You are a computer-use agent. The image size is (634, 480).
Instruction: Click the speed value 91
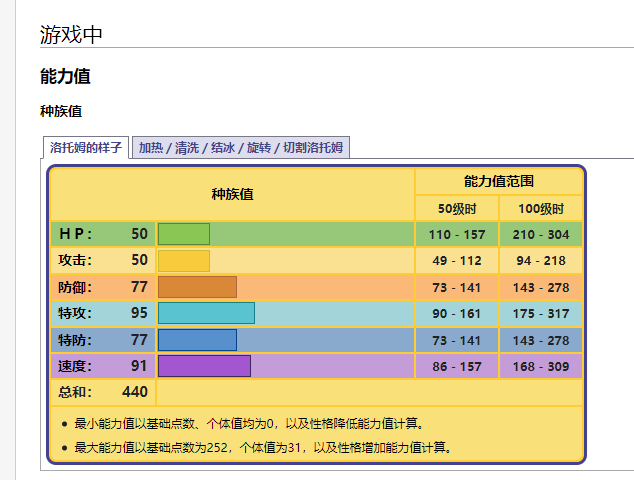click(139, 366)
